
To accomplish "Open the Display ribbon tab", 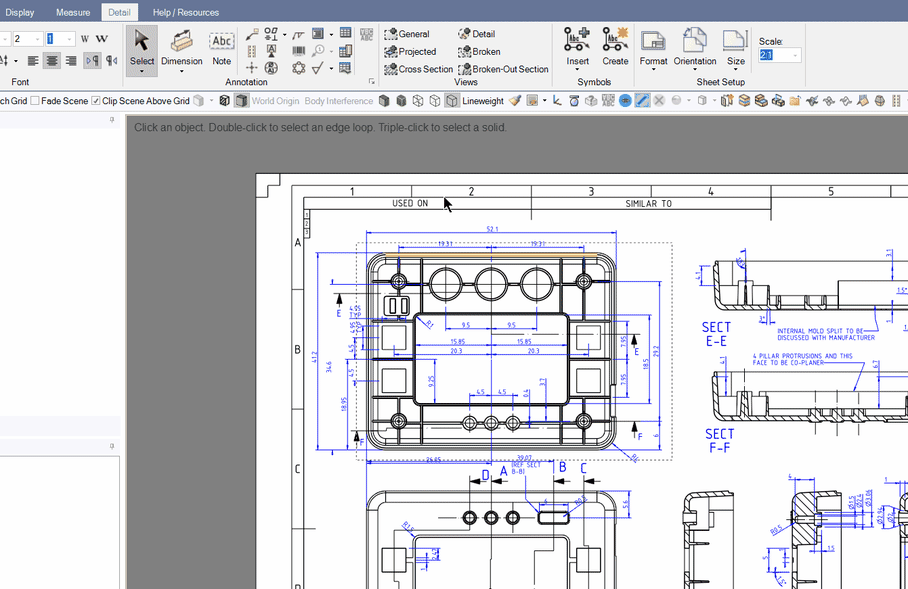I will (x=19, y=12).
